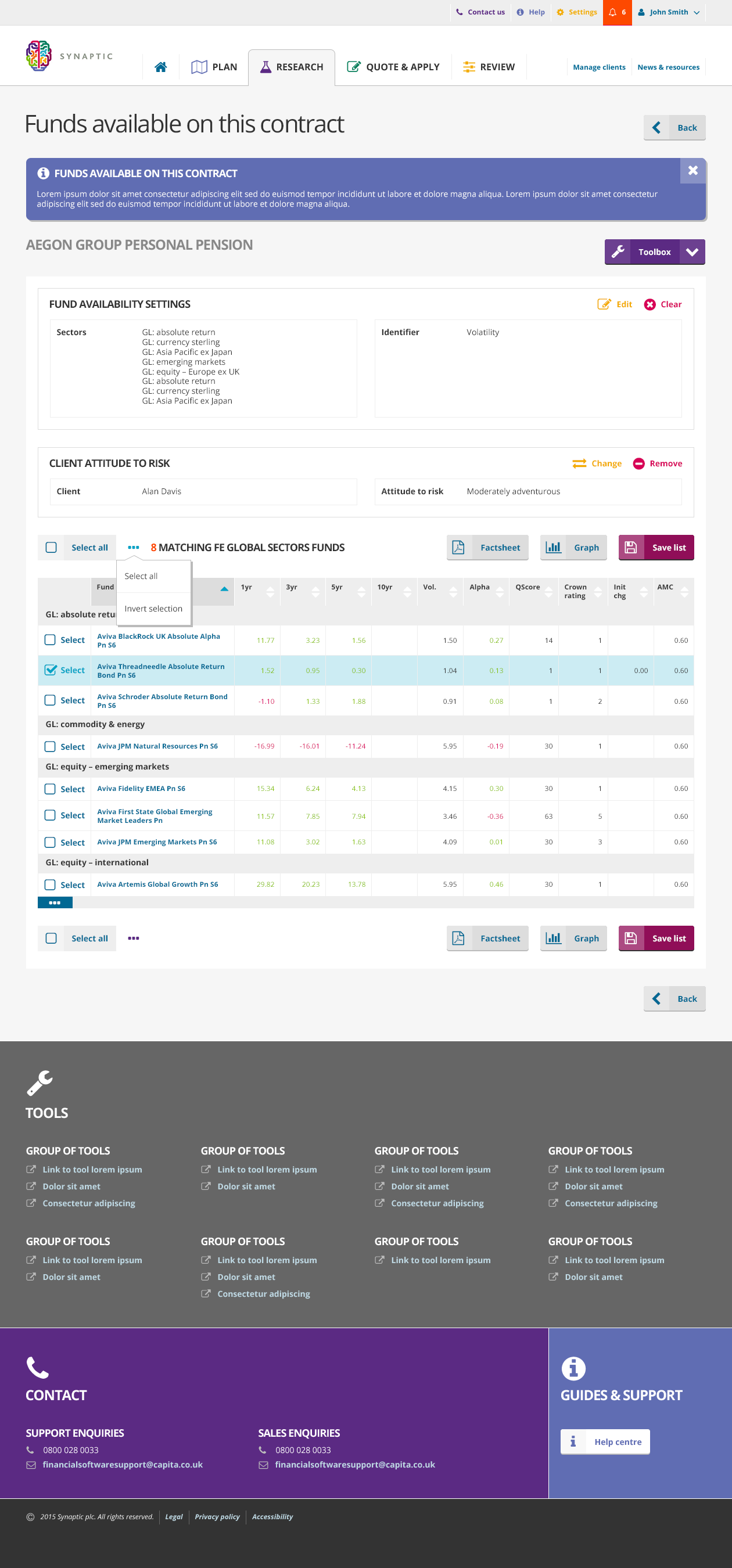This screenshot has width=732, height=1568.
Task: Sort the table by the Alpha column
Action: coord(500,592)
